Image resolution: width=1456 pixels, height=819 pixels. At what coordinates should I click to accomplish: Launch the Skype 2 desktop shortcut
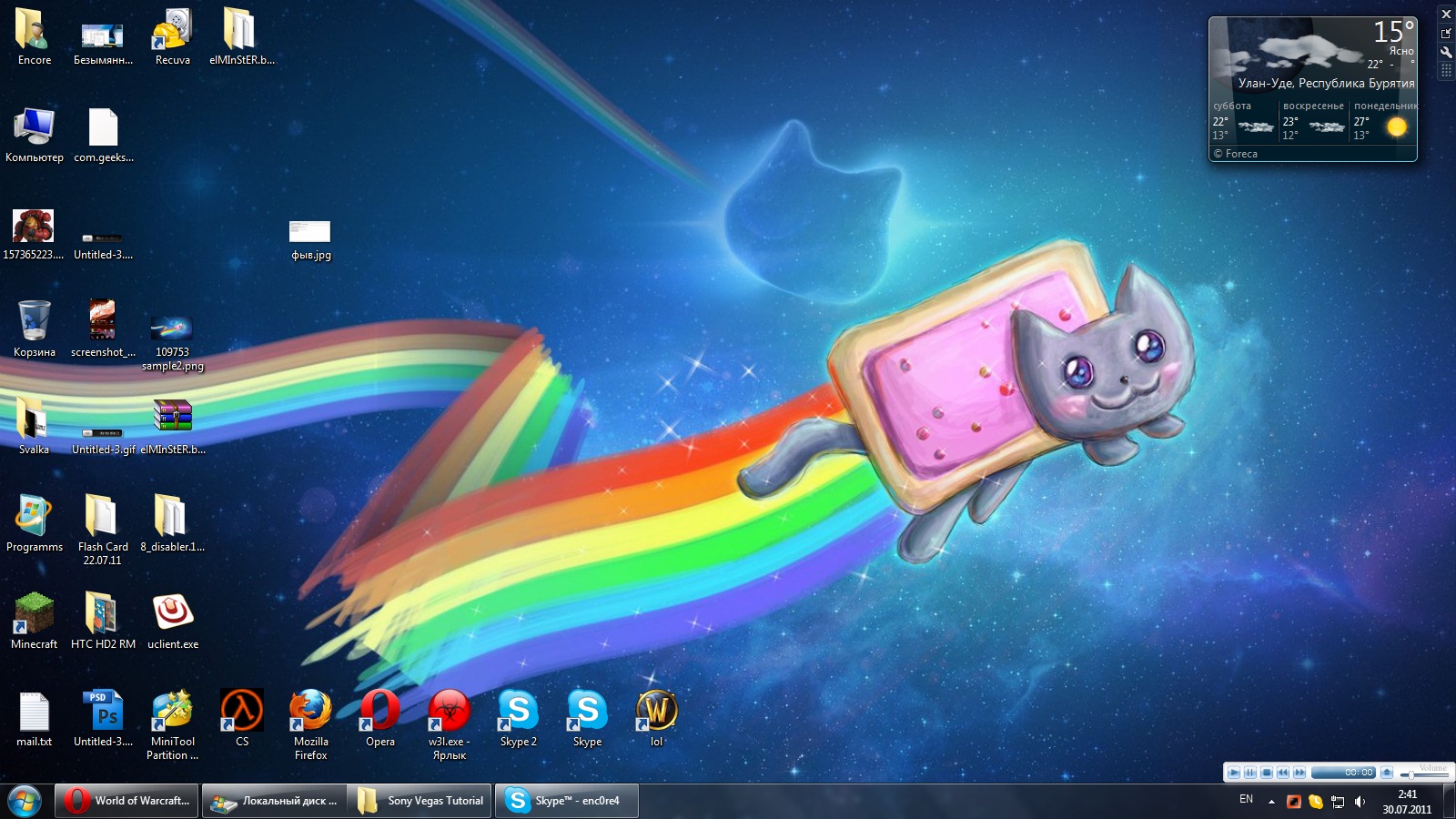[518, 719]
